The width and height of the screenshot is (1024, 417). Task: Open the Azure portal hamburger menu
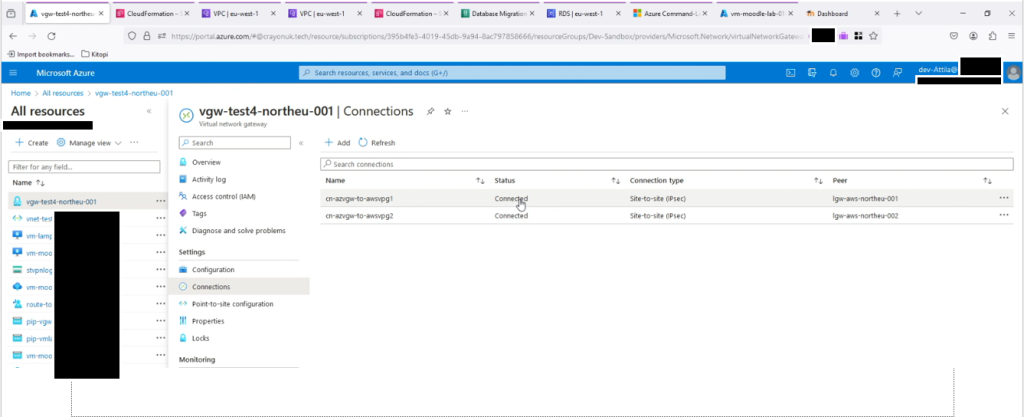[x=13, y=73]
